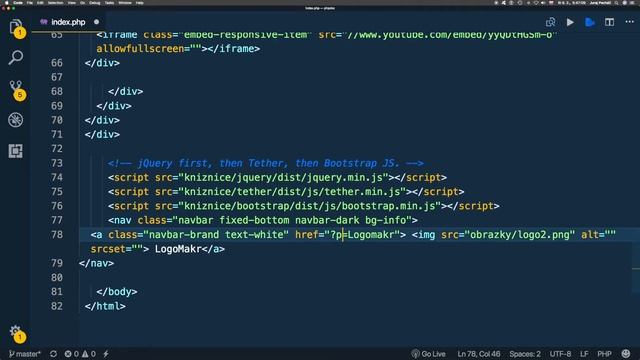
Task: Open Spotlight search in macOS menu bar
Action: point(616,3)
